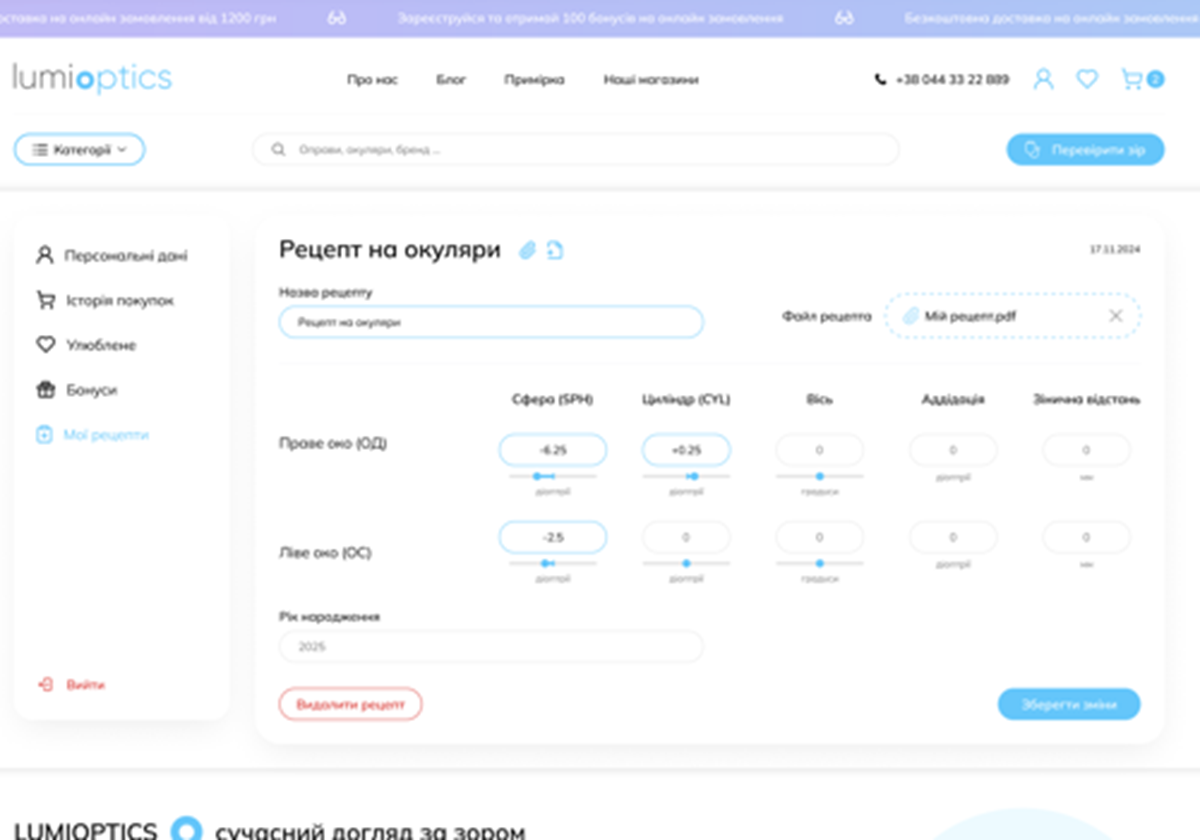The height and width of the screenshot is (840, 1200).
Task: Click Зберегти зміни button
Action: pyautogui.click(x=1069, y=704)
